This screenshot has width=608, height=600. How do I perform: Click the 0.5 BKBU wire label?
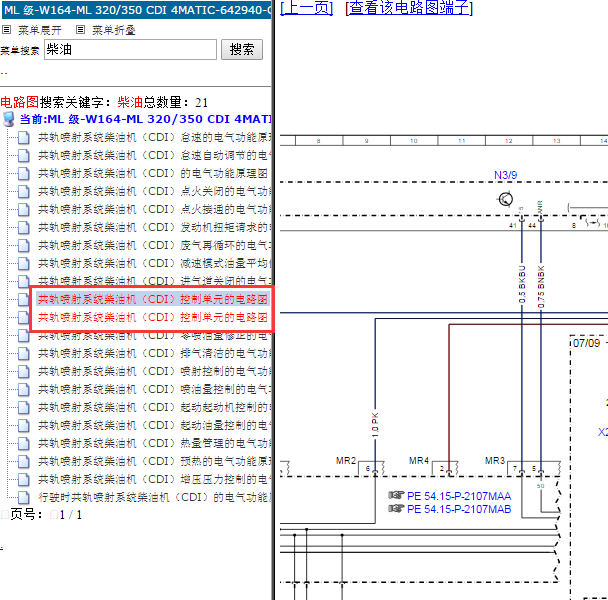point(522,284)
